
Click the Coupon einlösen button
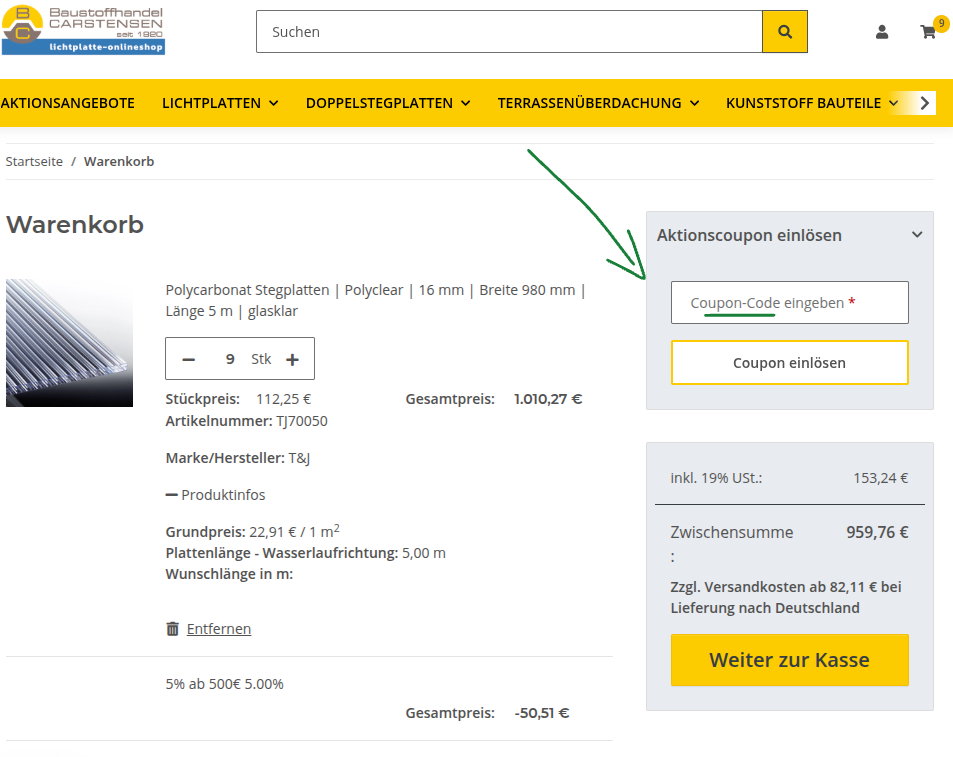[789, 362]
